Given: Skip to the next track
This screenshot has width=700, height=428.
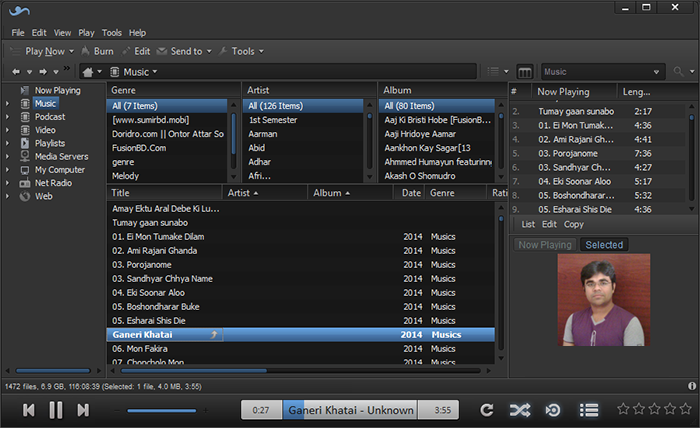Looking at the screenshot, I should (x=83, y=410).
